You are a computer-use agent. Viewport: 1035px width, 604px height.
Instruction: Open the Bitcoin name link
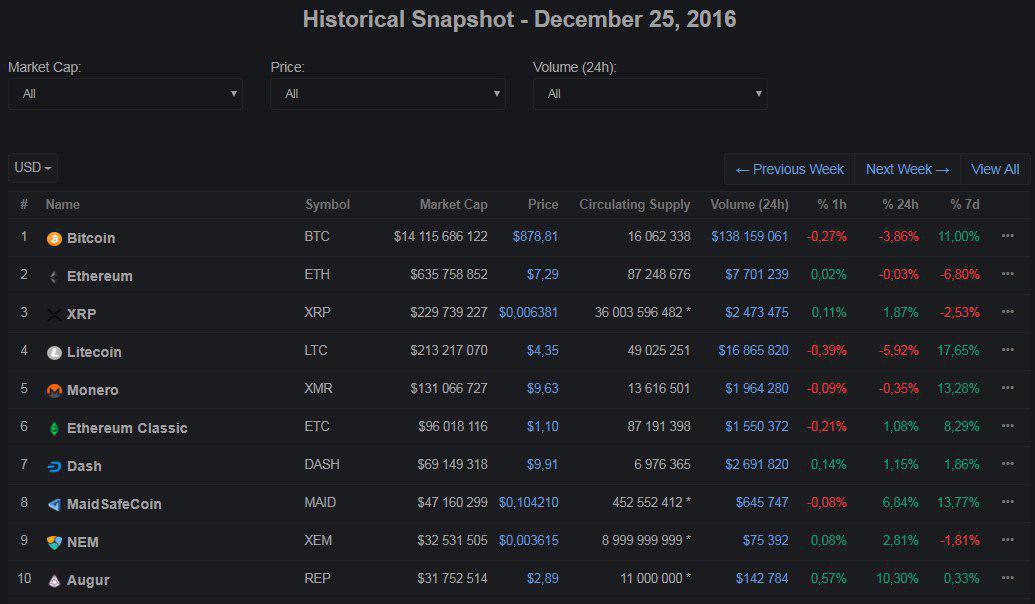coord(91,238)
